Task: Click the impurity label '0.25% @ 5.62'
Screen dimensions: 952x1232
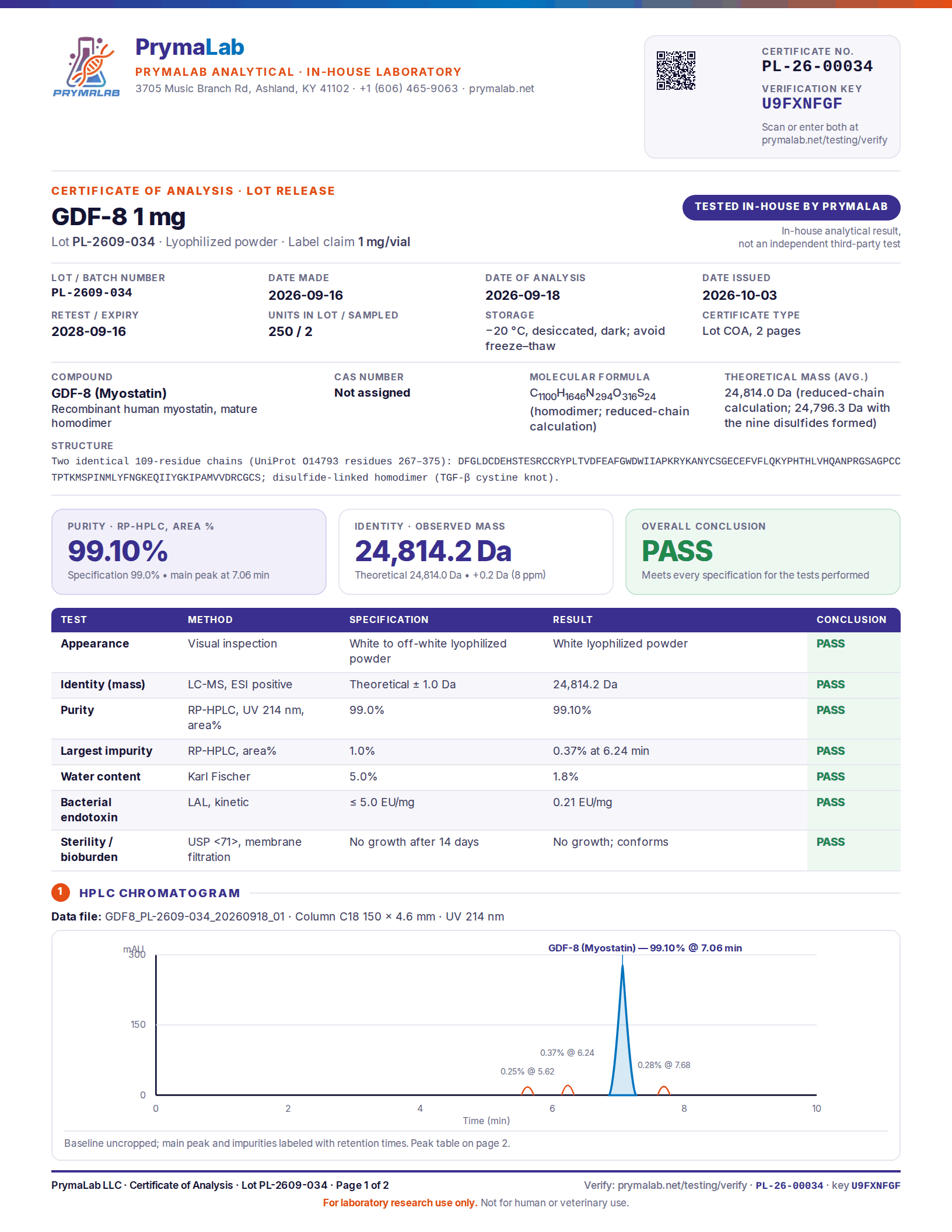Action: coord(527,1072)
